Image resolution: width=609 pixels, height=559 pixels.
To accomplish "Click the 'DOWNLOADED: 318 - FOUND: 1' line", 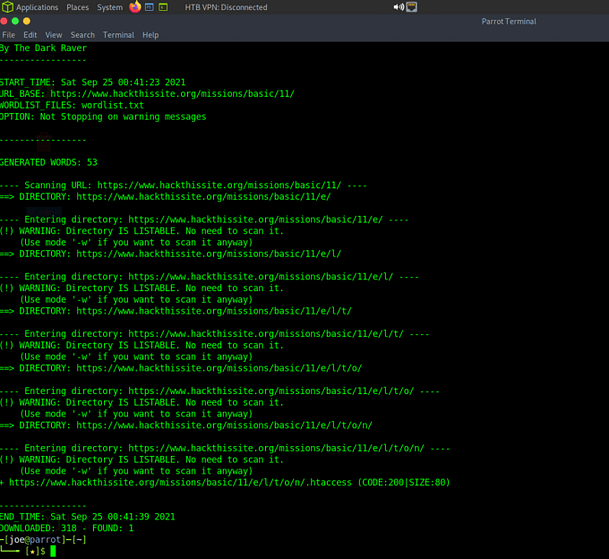I will click(x=66, y=528).
